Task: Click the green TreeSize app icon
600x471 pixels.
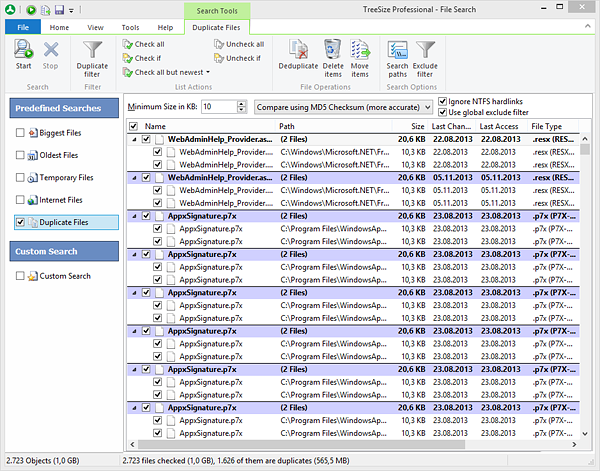Action: (10, 10)
